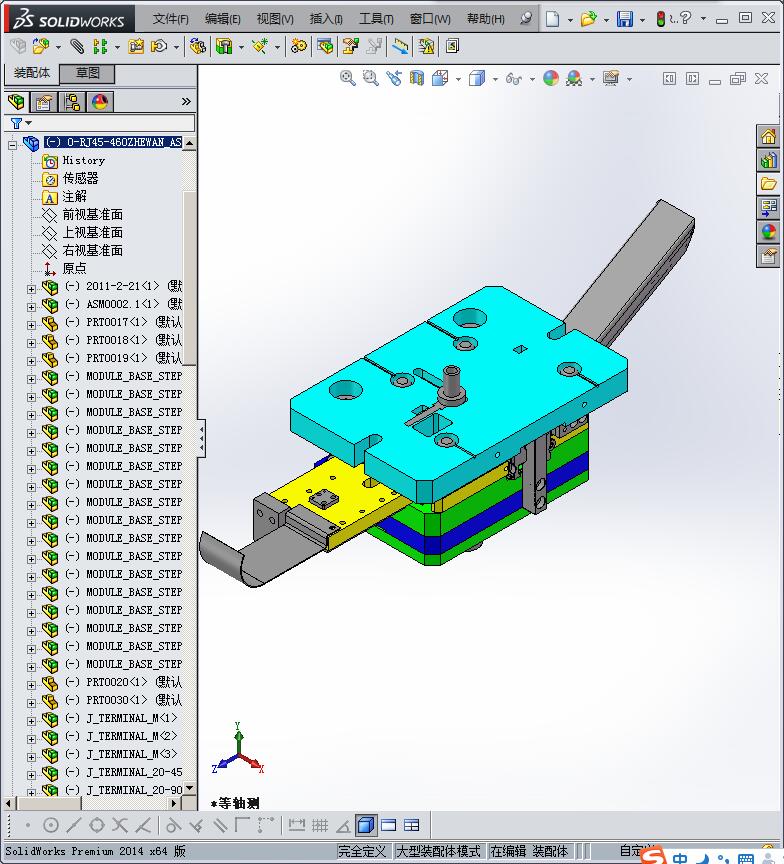
Task: Open the Appearances color ball in task pane
Action: click(x=768, y=231)
